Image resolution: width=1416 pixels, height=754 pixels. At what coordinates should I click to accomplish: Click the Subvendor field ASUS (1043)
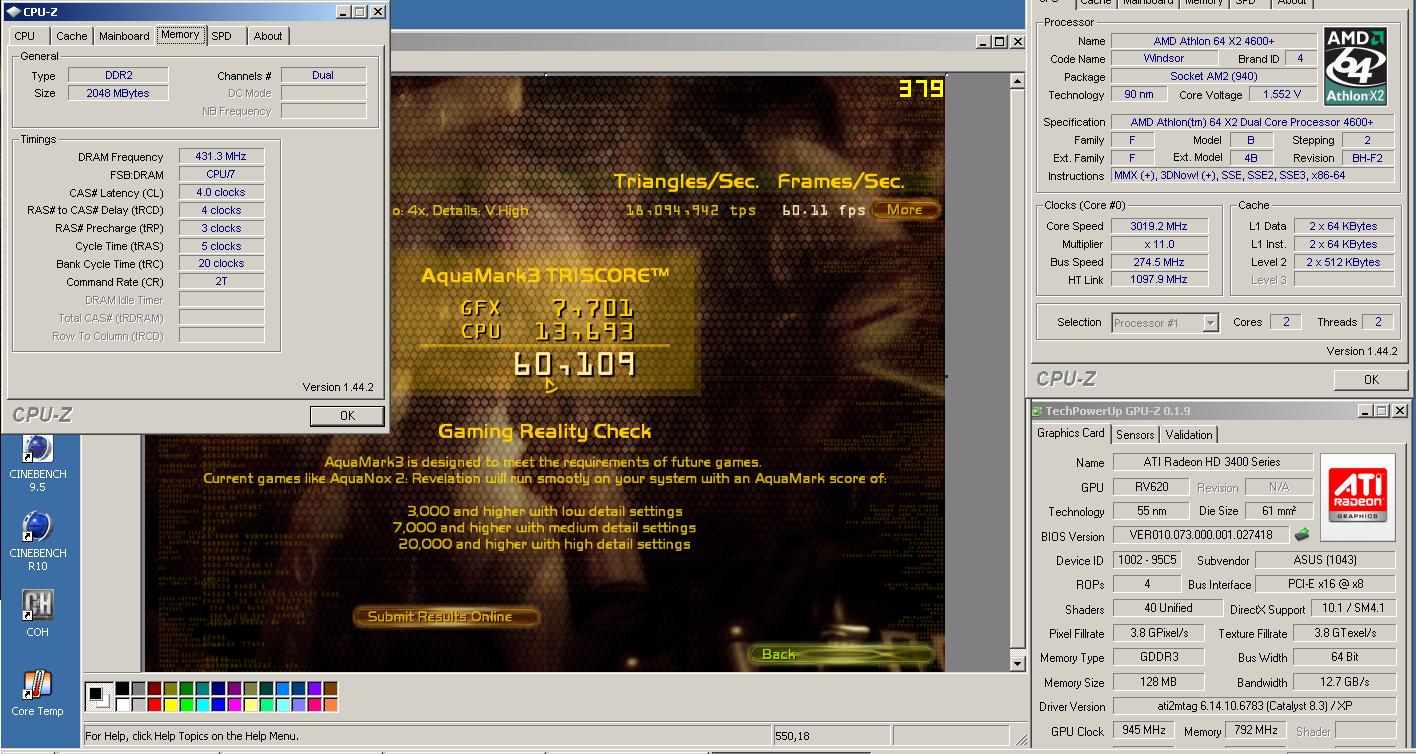[1325, 560]
